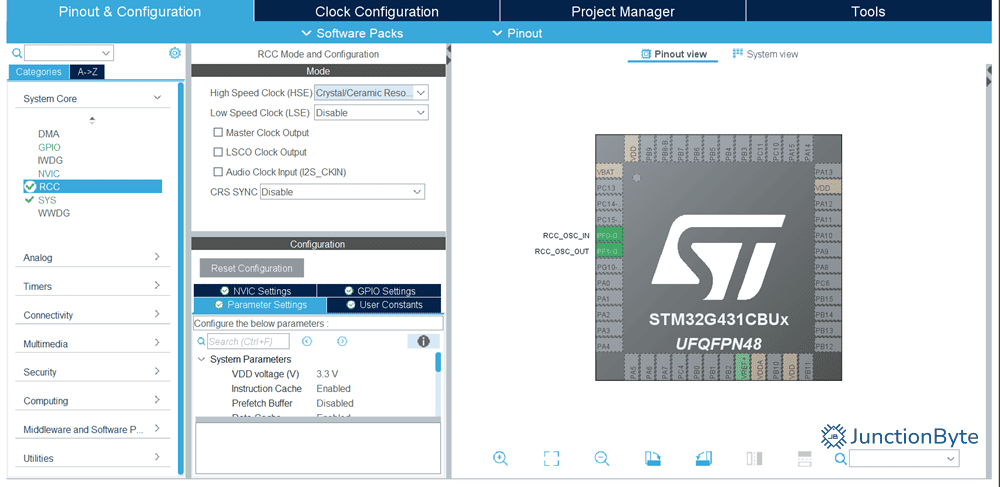Select the PB12 pin on chip
The height and width of the screenshot is (487, 1000).
(828, 345)
